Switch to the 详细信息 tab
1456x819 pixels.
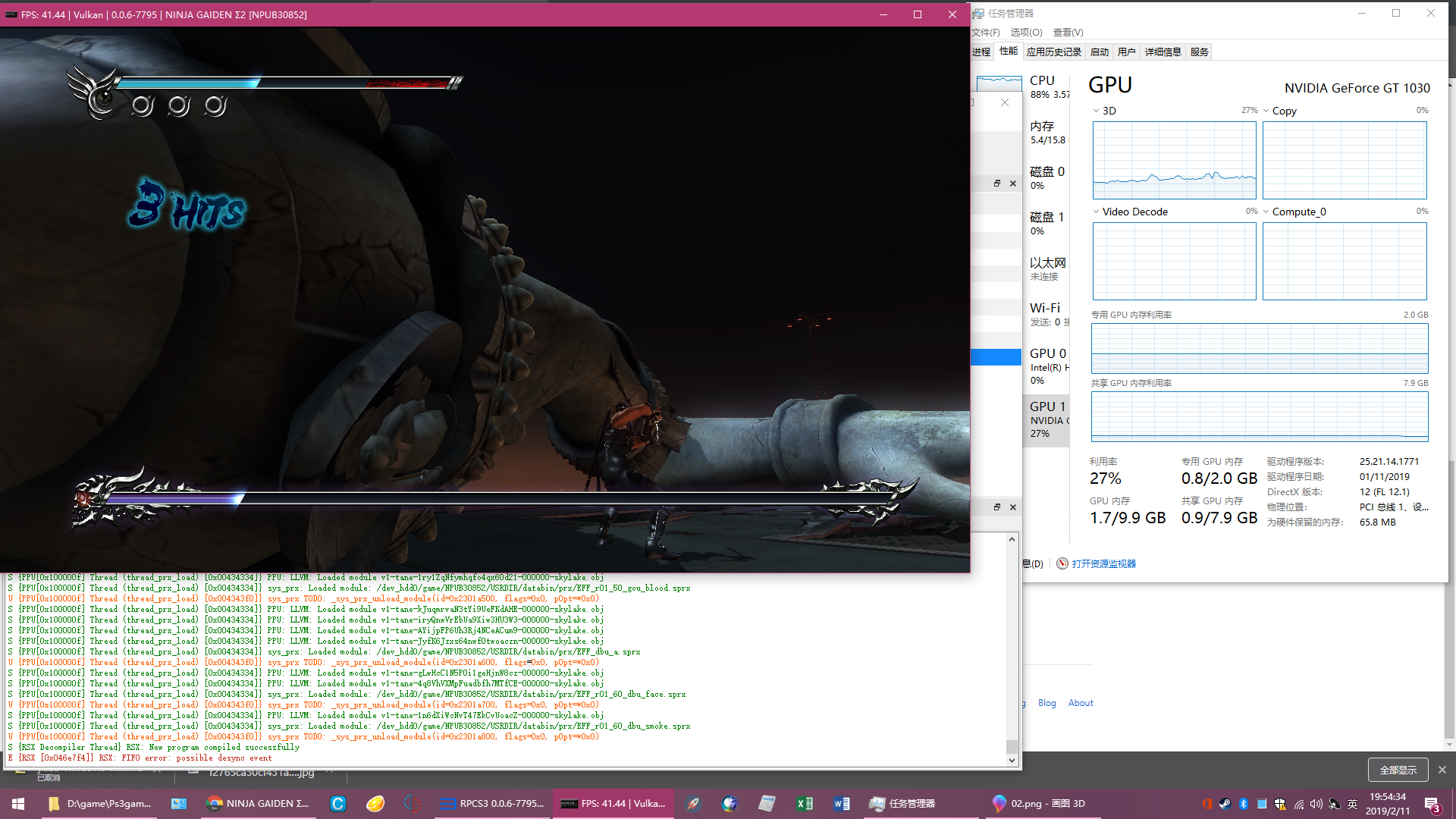click(x=1163, y=52)
